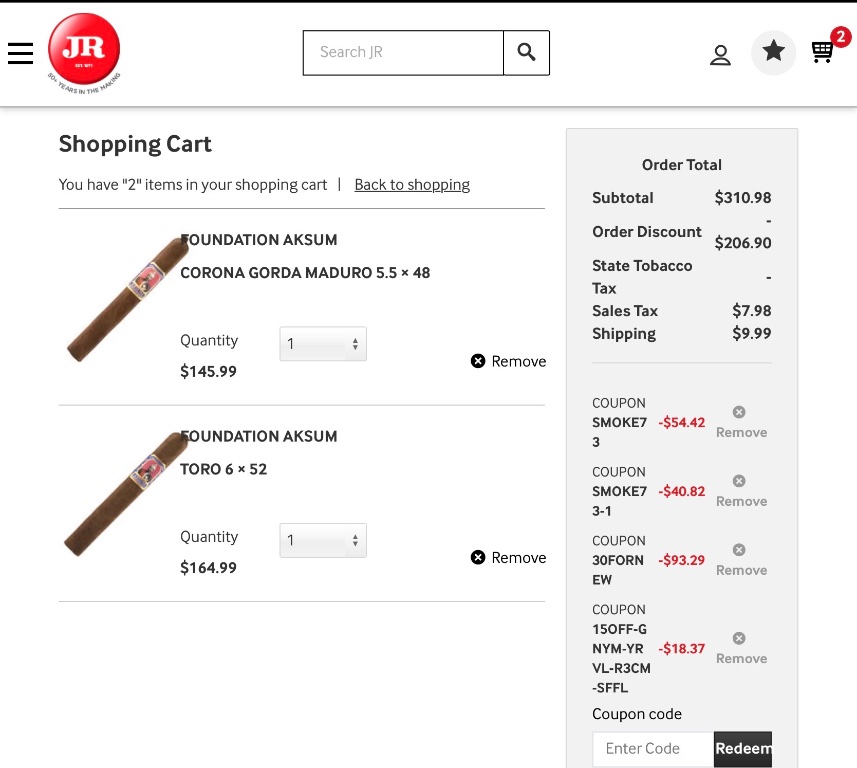Remove the SMOKE73 coupon
The width and height of the screenshot is (857, 768).
pos(740,423)
